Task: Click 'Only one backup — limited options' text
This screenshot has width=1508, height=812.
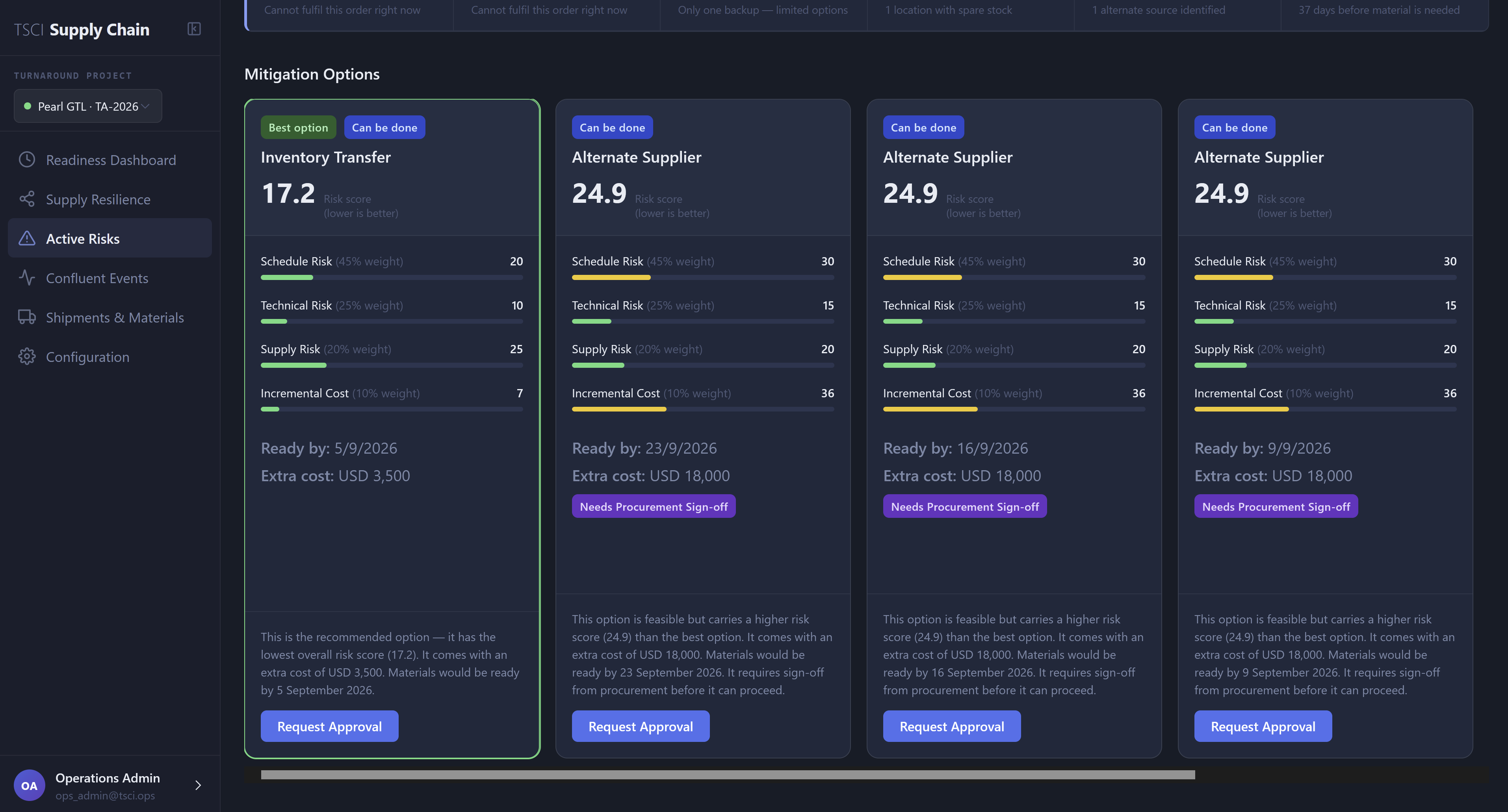Action: click(x=763, y=10)
